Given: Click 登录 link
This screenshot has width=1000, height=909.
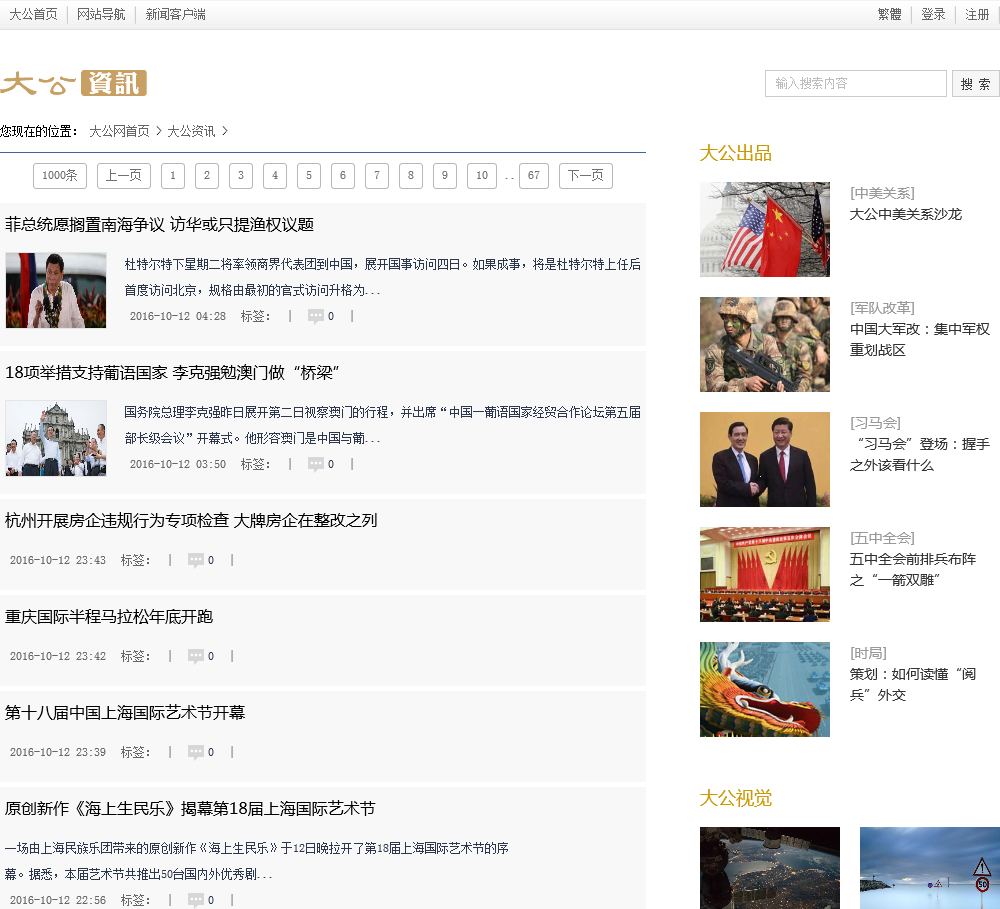Looking at the screenshot, I should tap(933, 14).
